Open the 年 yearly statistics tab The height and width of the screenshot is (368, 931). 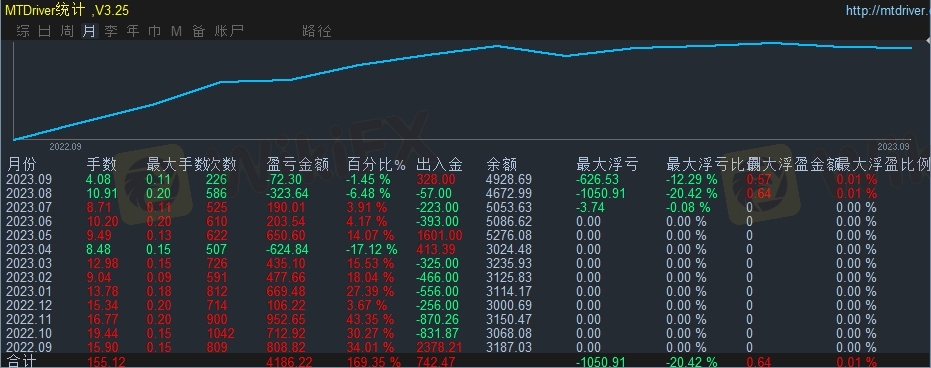point(133,31)
